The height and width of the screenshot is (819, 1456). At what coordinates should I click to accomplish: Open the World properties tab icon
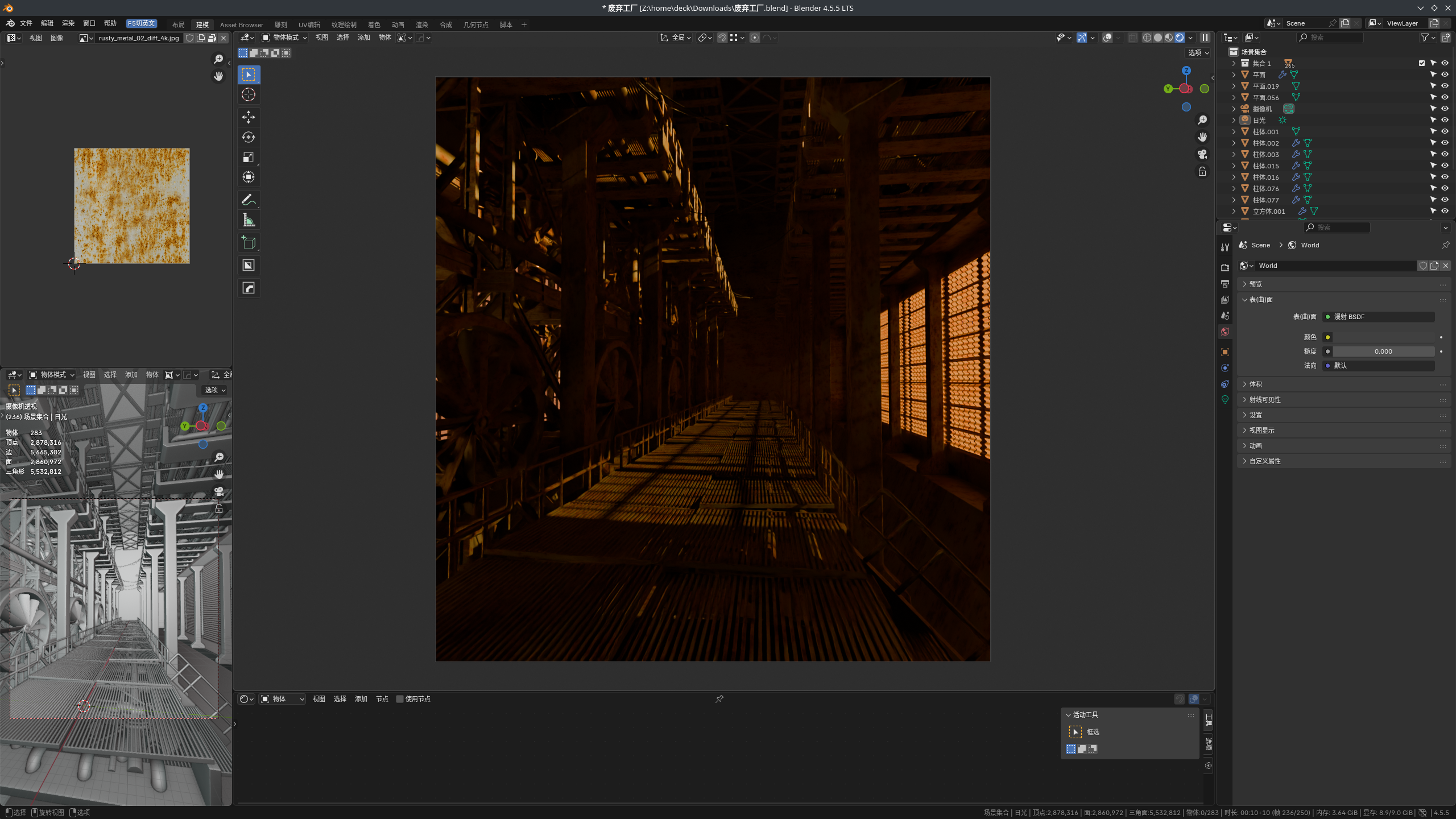(x=1225, y=332)
